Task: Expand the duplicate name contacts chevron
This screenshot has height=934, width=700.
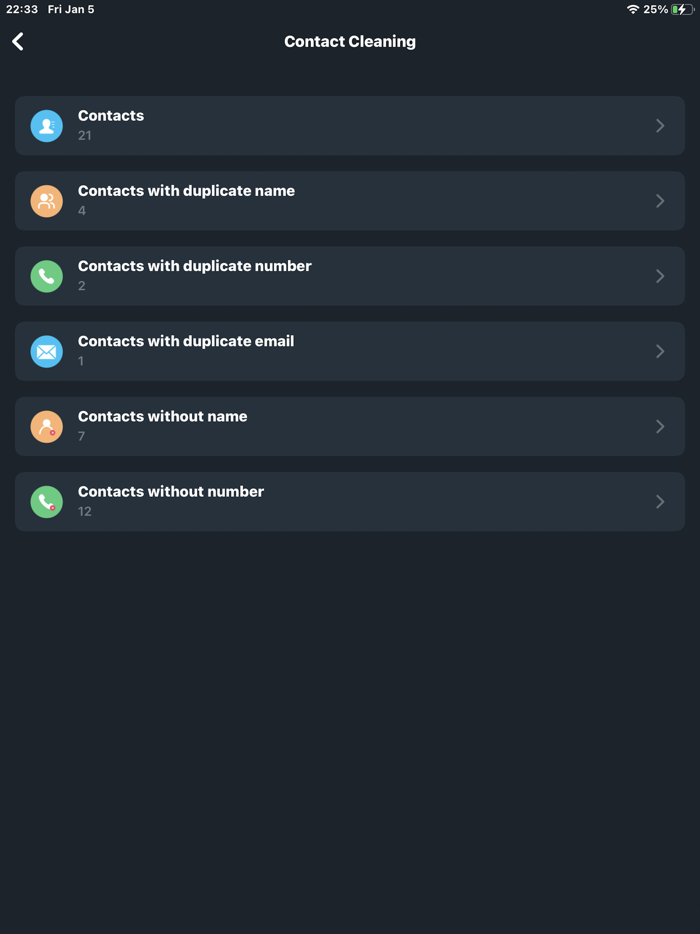Action: point(660,200)
